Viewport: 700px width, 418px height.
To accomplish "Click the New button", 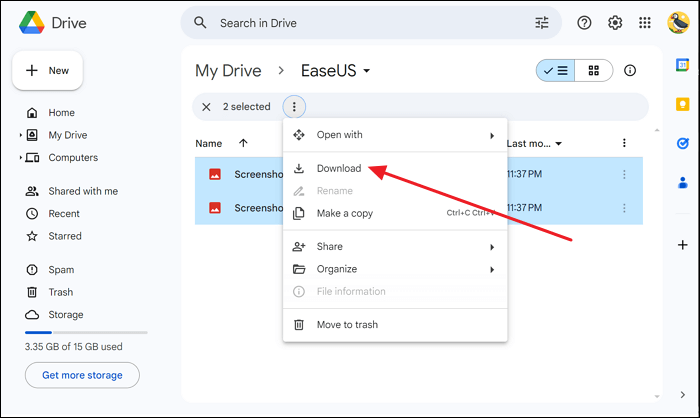I will (47, 71).
